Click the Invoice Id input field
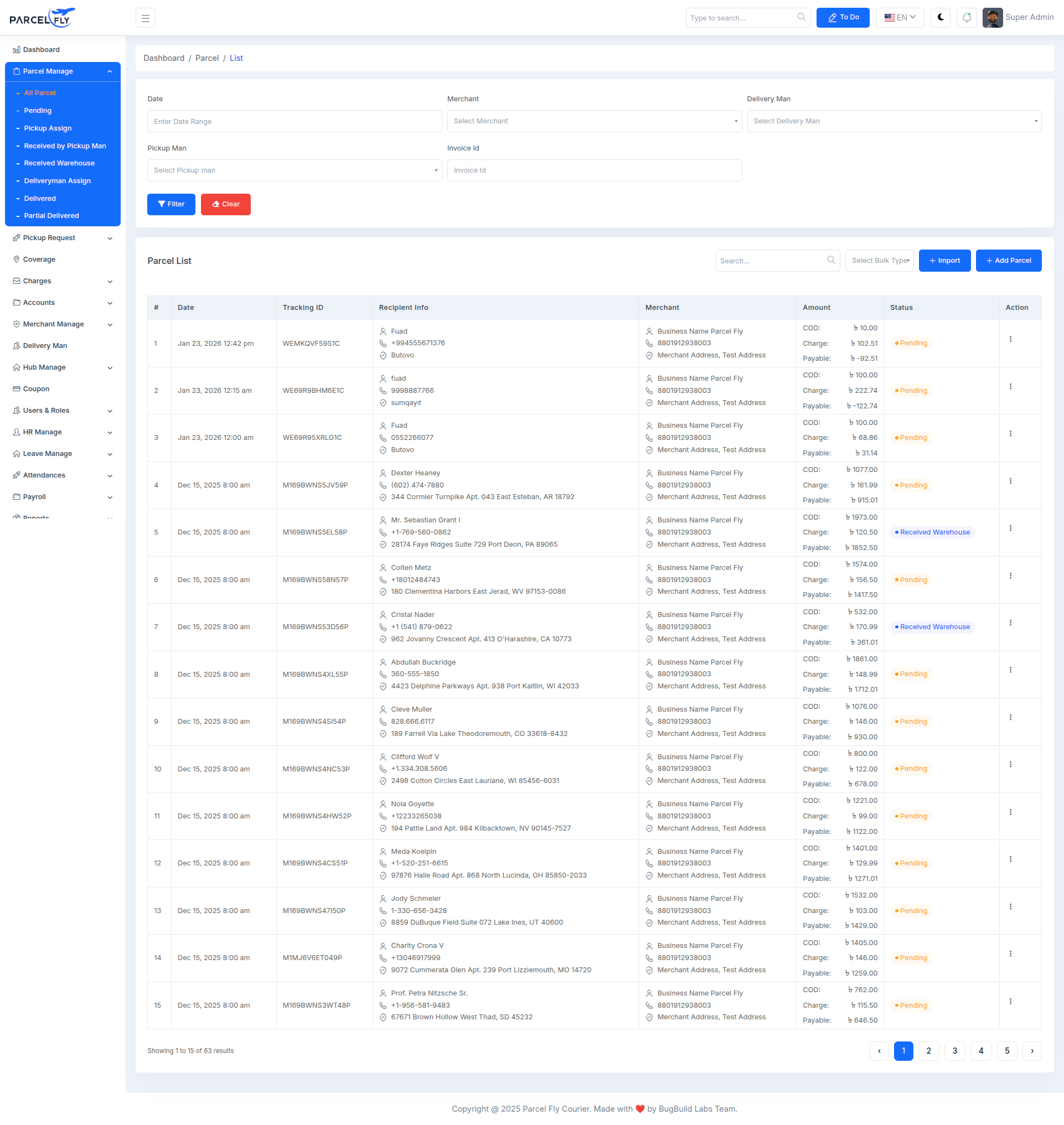1064x1125 pixels. [594, 170]
